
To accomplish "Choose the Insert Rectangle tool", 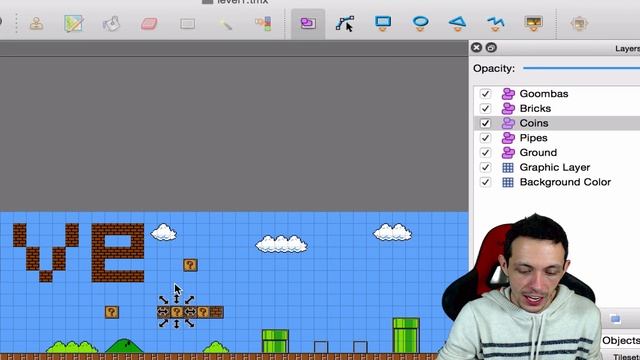I will click(383, 24).
